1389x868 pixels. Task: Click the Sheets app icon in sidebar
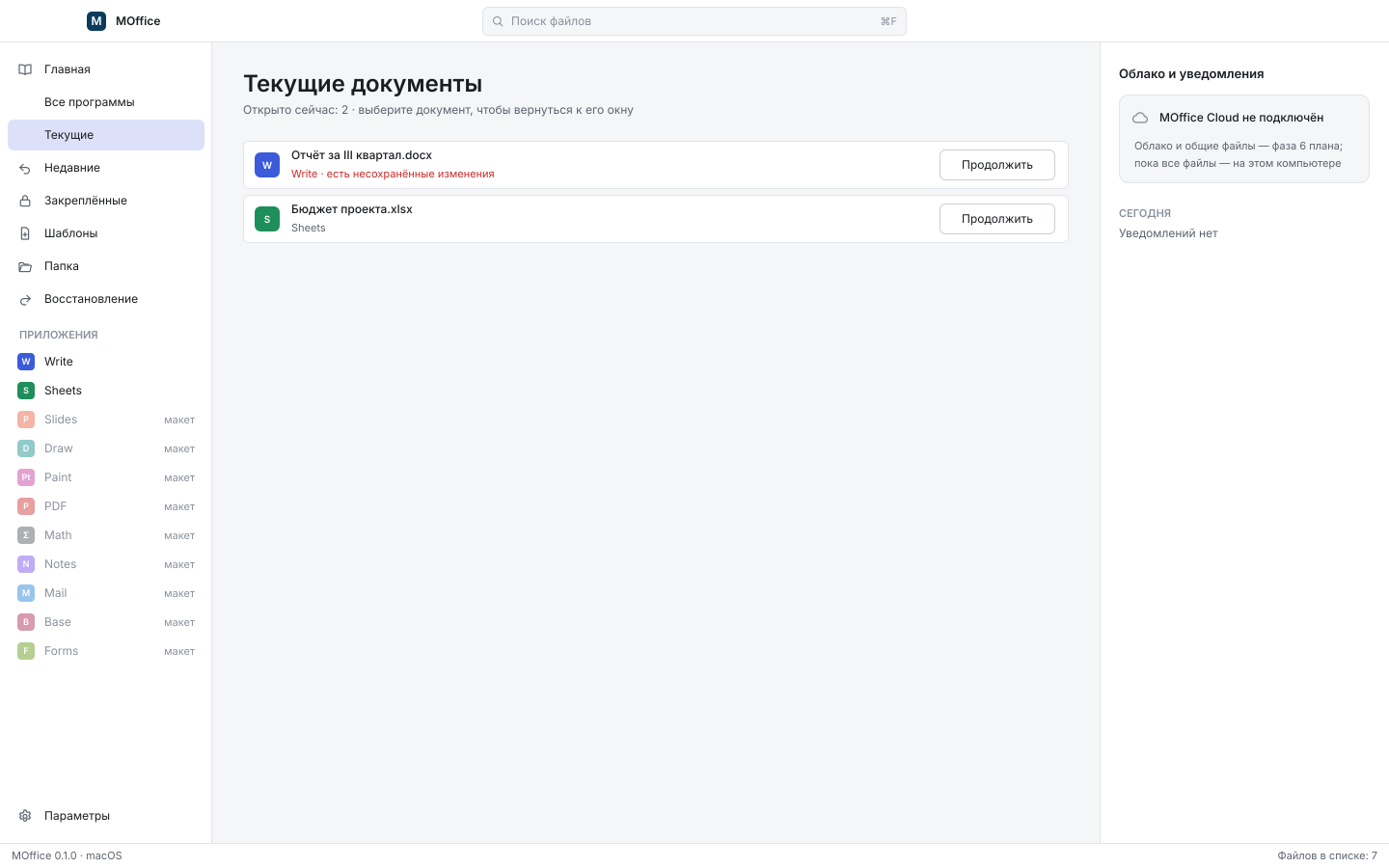point(26,391)
